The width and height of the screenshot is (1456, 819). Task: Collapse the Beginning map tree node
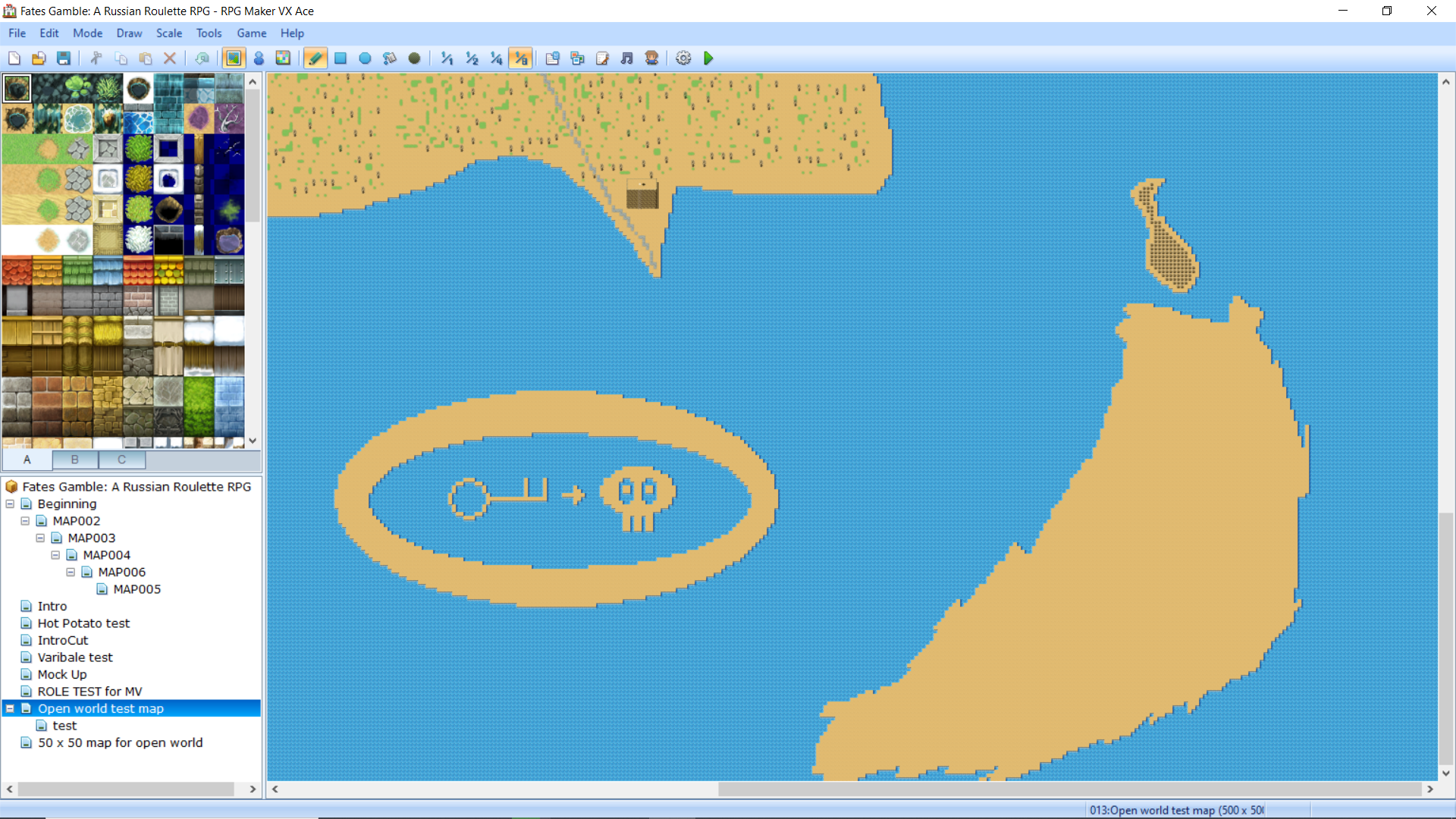10,504
